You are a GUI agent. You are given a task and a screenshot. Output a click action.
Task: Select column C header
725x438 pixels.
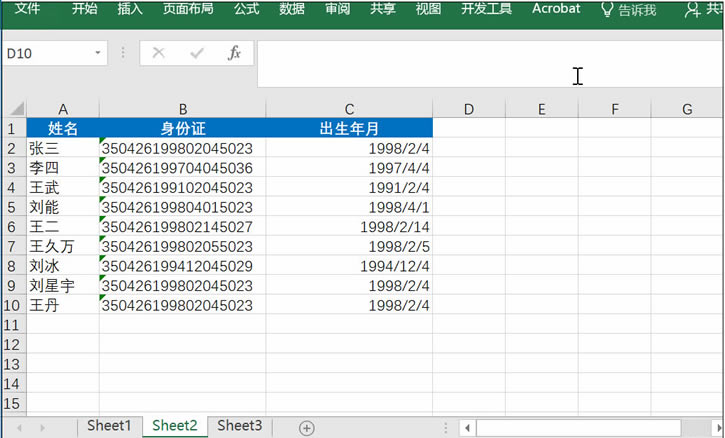(x=349, y=109)
